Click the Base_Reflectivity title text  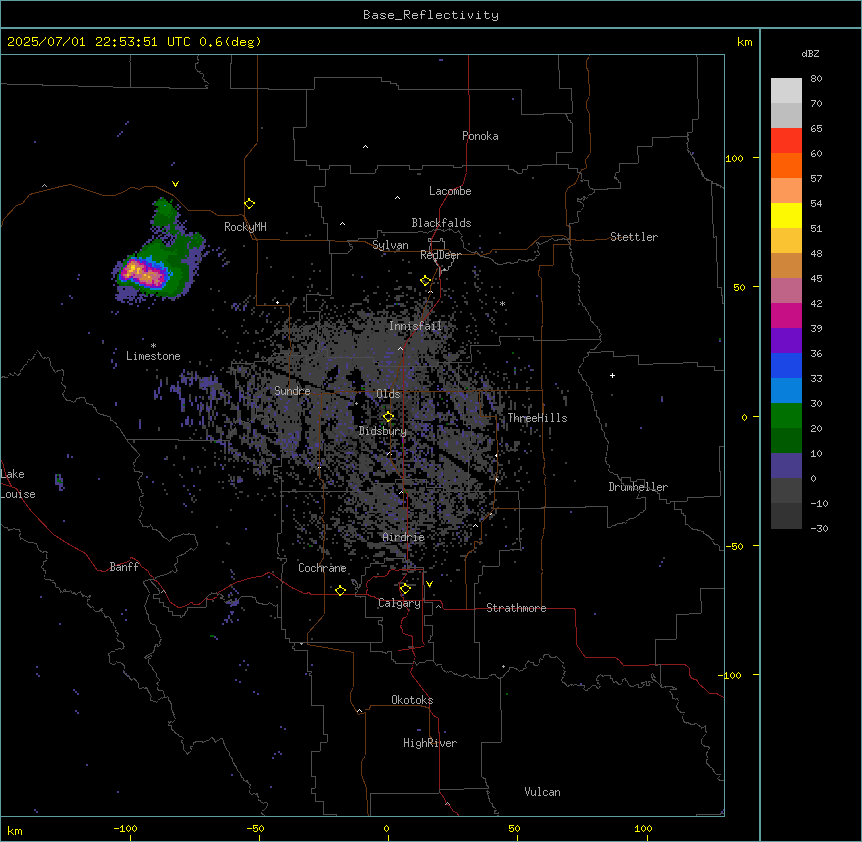(431, 15)
